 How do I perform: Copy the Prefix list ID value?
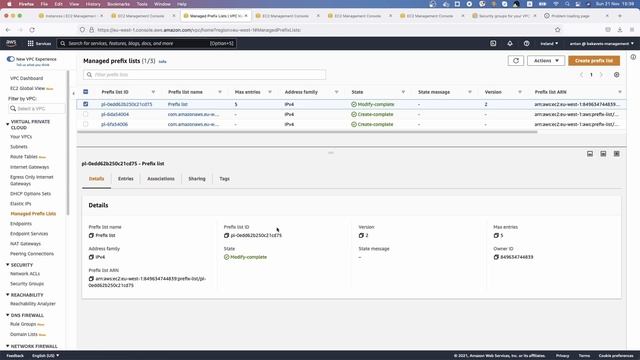[x=226, y=236]
